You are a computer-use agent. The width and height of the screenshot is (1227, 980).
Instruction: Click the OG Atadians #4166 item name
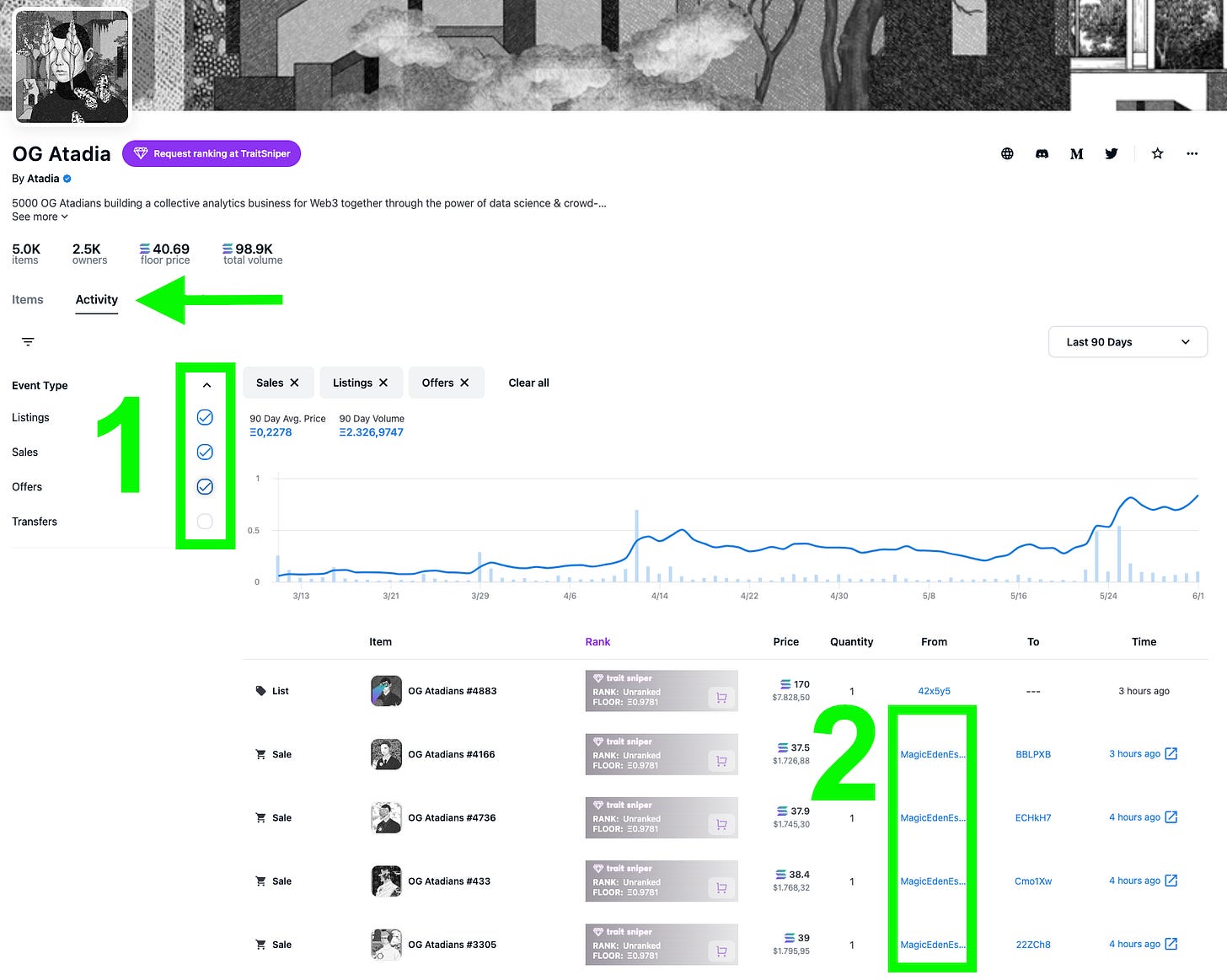pos(452,754)
